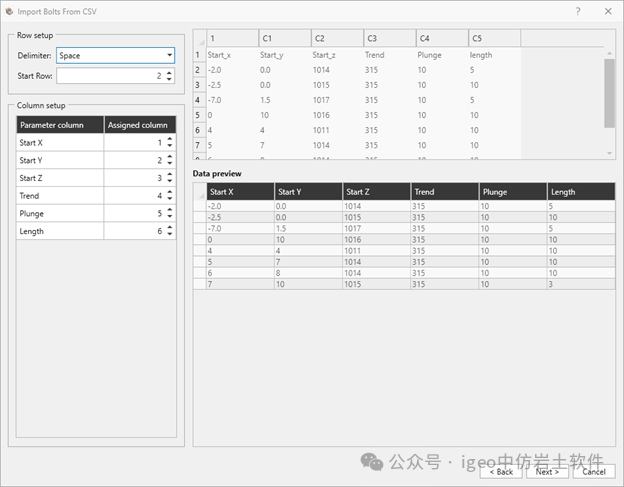624x487 pixels.
Task: Decrease Trend assigned column number
Action: (x=169, y=199)
